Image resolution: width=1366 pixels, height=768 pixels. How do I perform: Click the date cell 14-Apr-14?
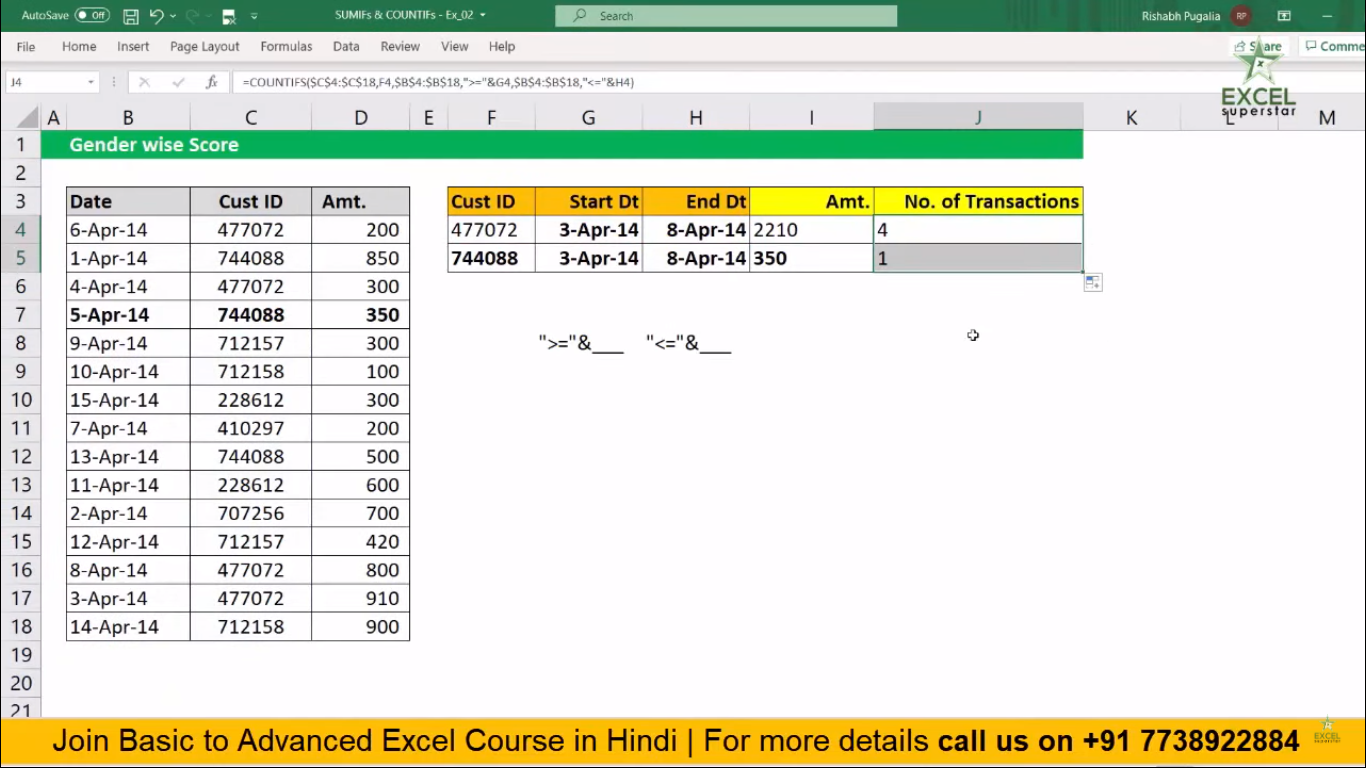128,627
